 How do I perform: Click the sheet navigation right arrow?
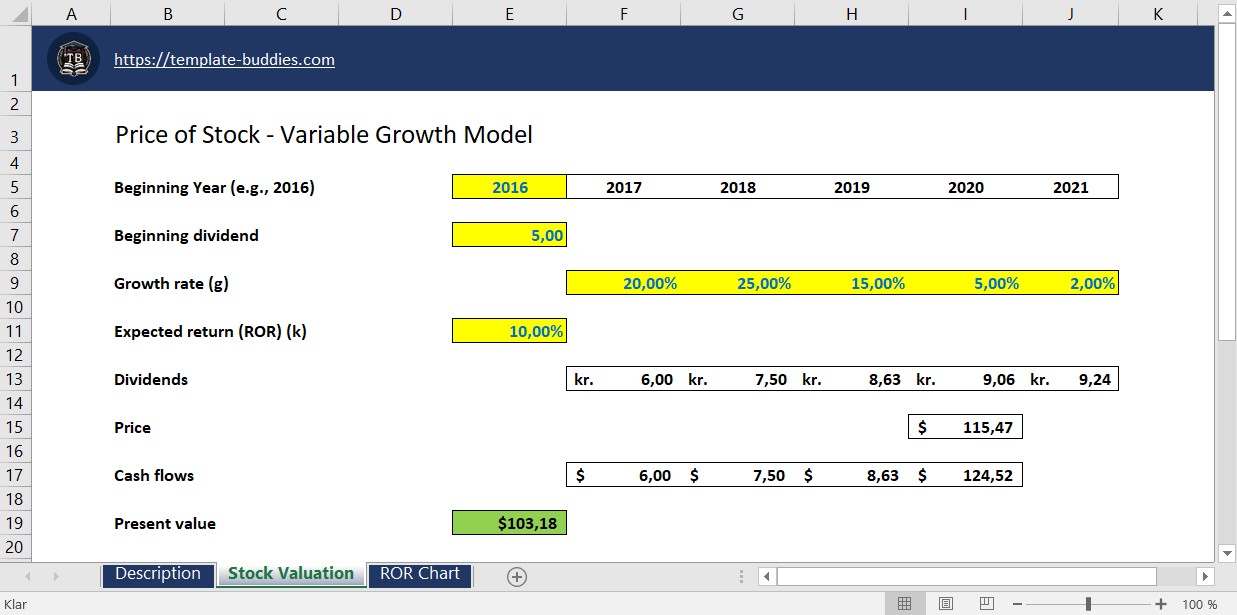[x=57, y=576]
